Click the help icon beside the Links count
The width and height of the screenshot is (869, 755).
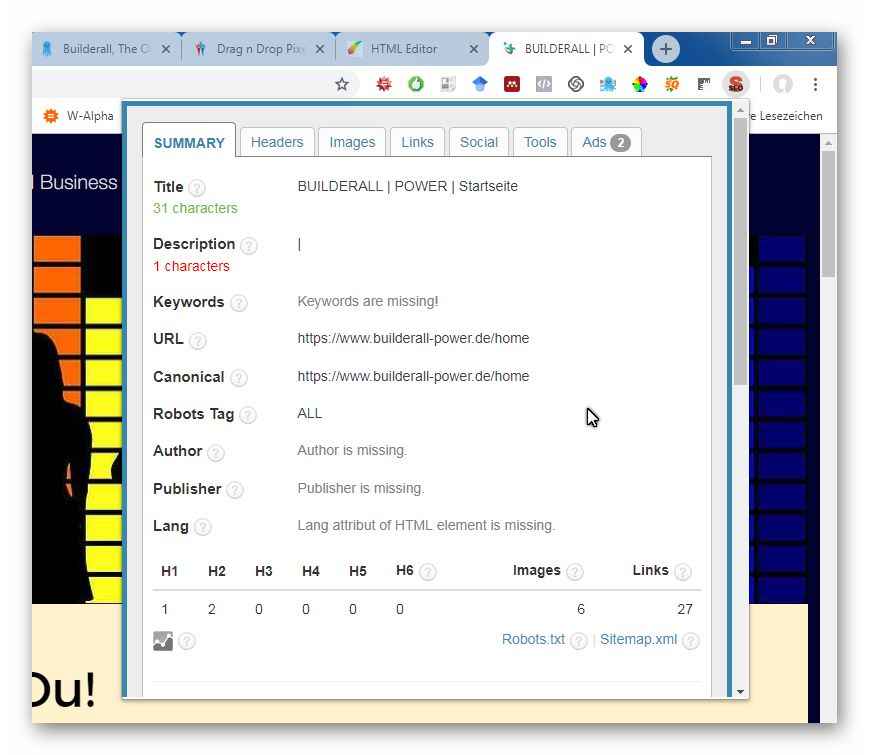(684, 572)
